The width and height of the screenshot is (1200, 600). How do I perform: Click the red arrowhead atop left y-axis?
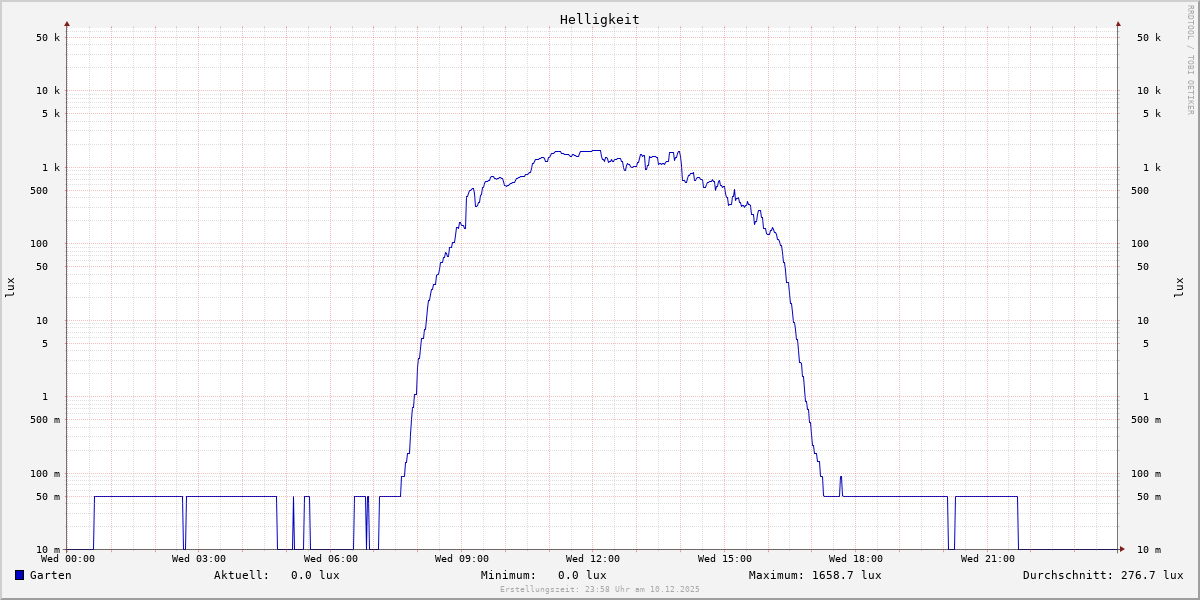(x=67, y=23)
